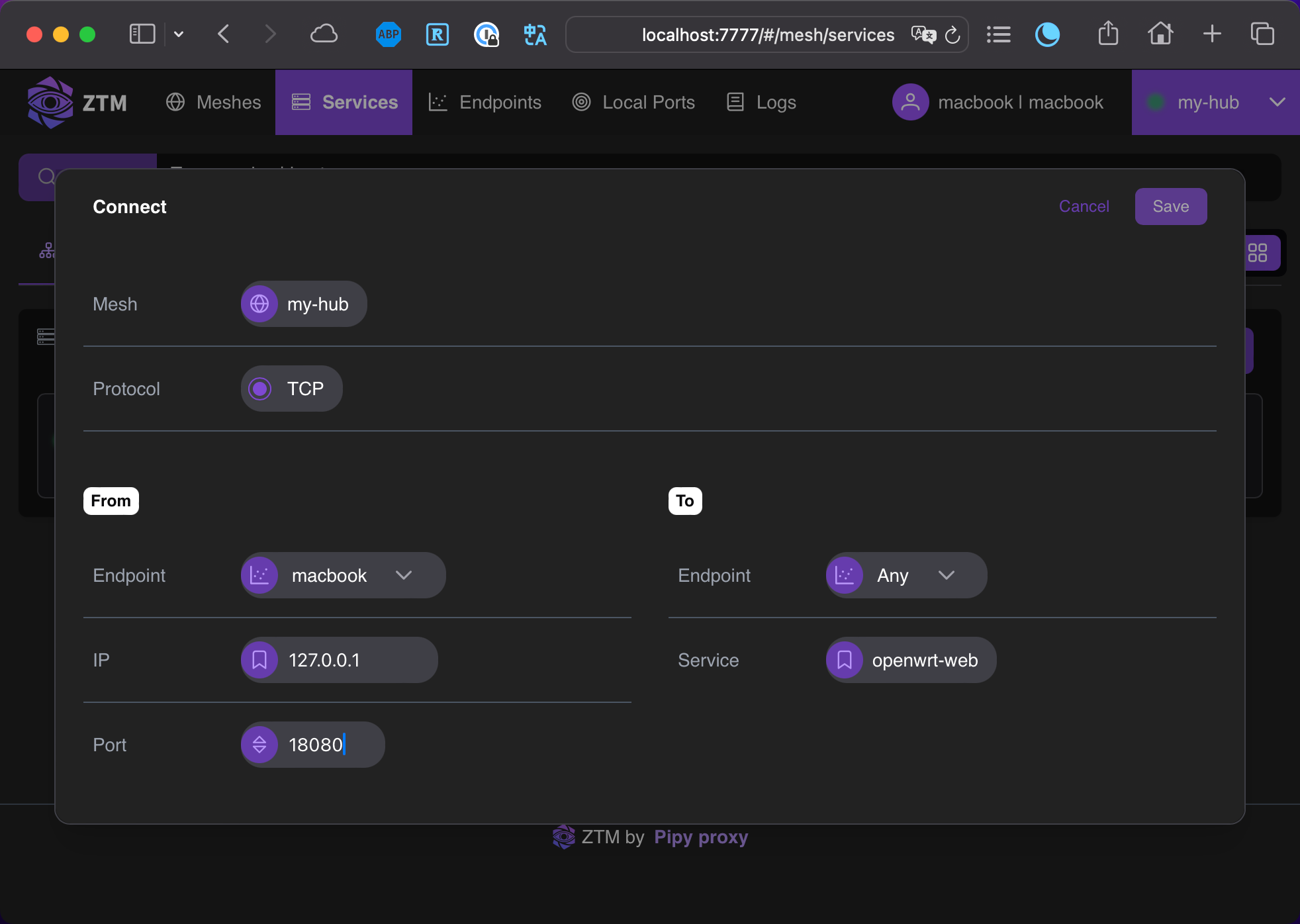Click the Safari share icon
The image size is (1300, 924).
coord(1108,34)
